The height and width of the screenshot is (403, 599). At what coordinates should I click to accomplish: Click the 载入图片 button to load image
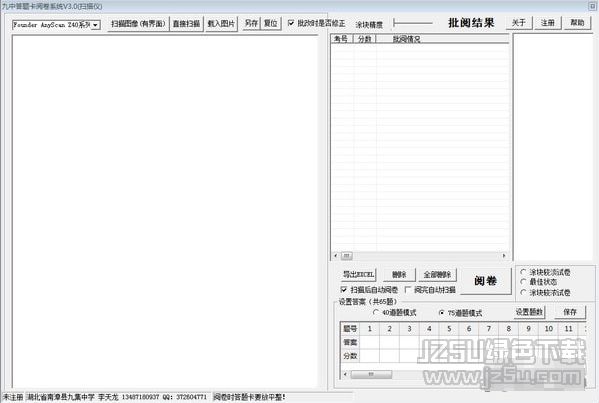click(221, 24)
